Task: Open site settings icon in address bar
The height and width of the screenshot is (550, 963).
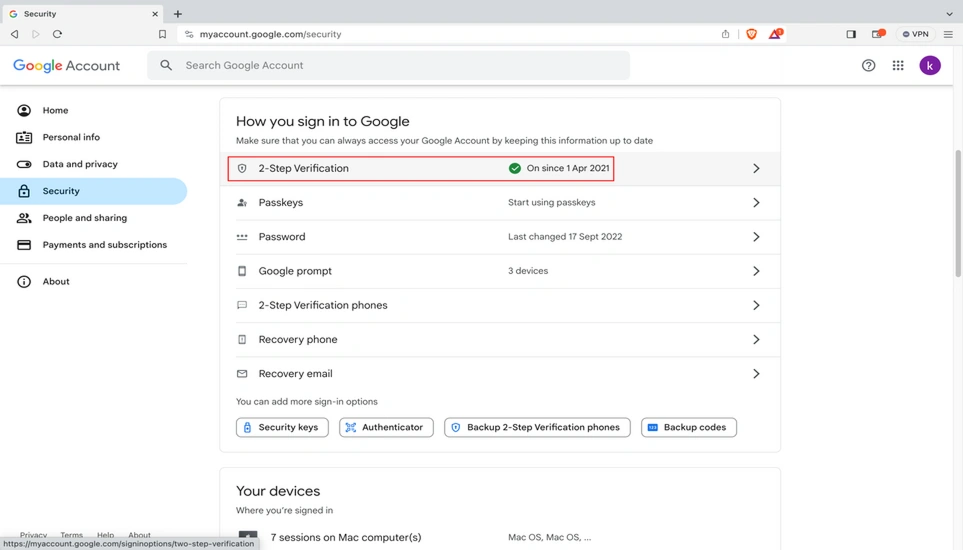Action: point(189,34)
